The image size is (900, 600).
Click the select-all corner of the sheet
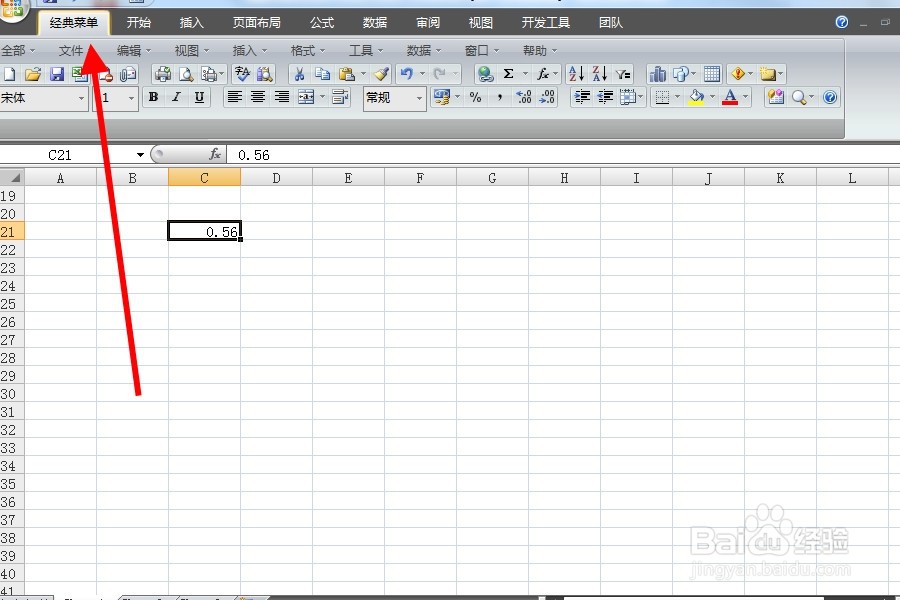click(12, 178)
